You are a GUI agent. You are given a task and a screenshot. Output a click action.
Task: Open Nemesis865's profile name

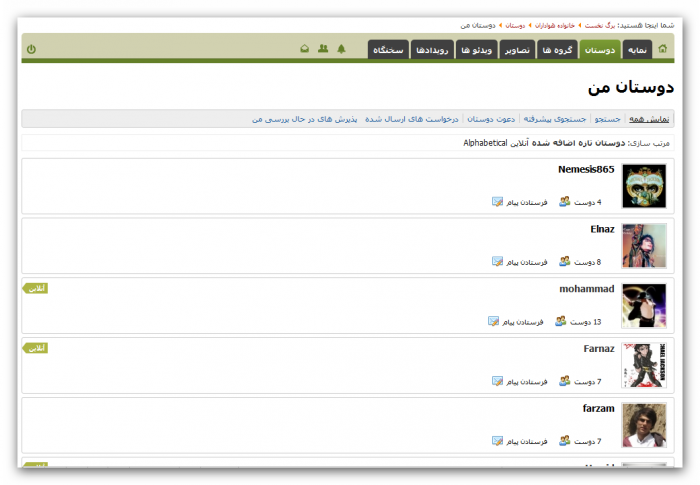point(586,169)
